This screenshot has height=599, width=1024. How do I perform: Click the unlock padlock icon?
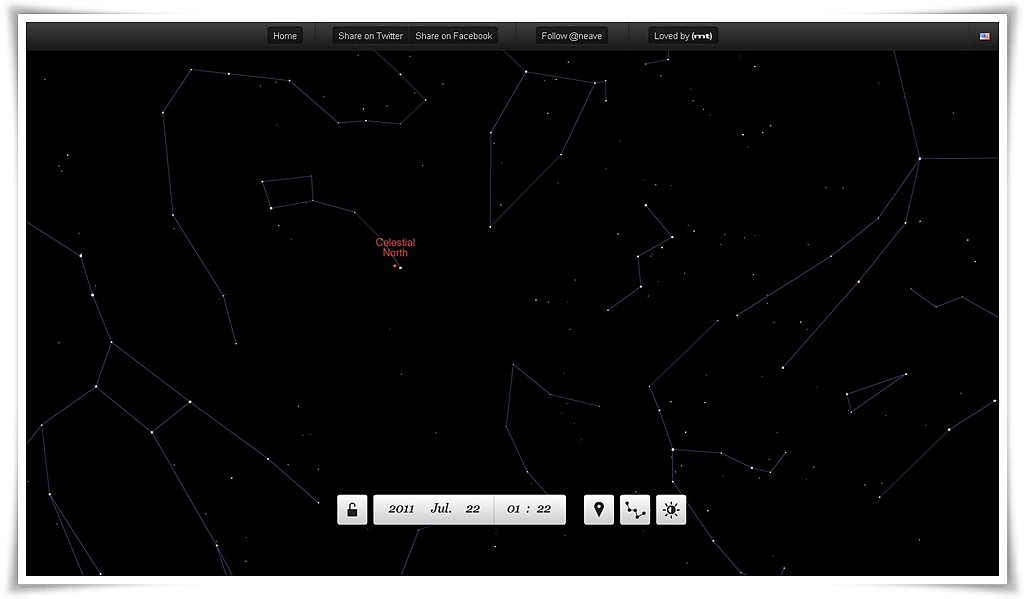point(352,510)
